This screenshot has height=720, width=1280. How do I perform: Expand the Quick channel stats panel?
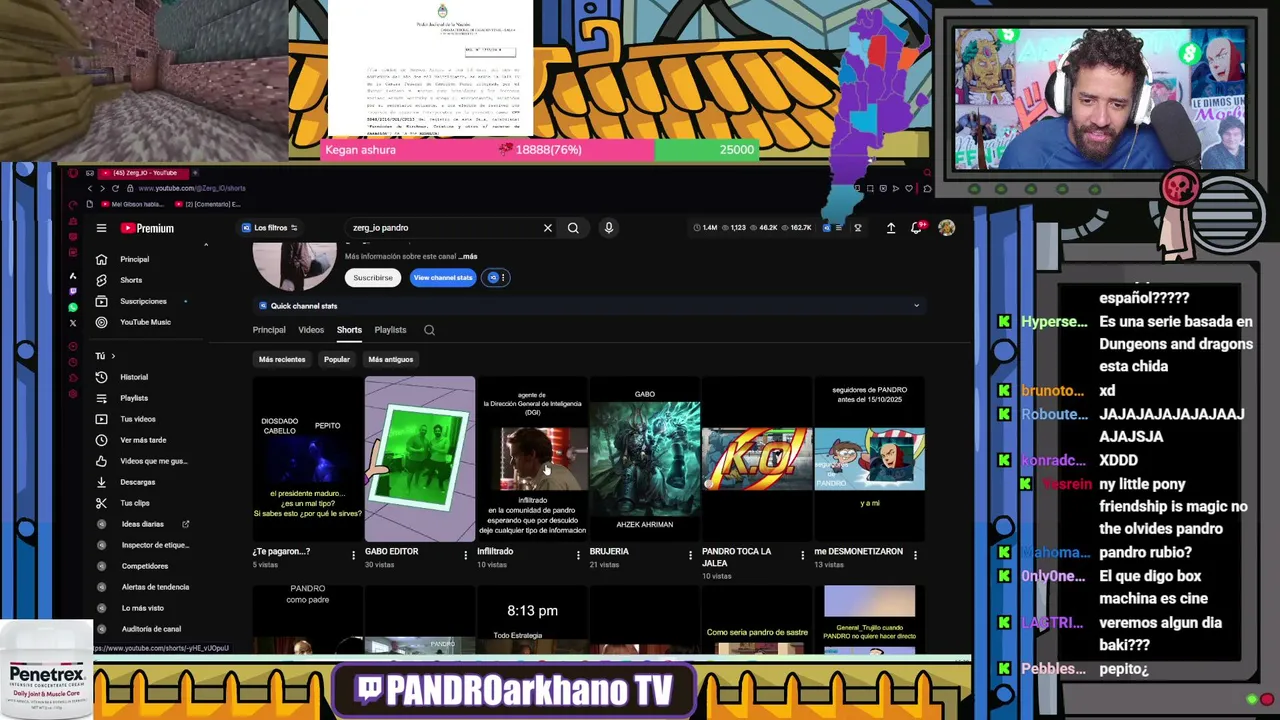pos(916,306)
